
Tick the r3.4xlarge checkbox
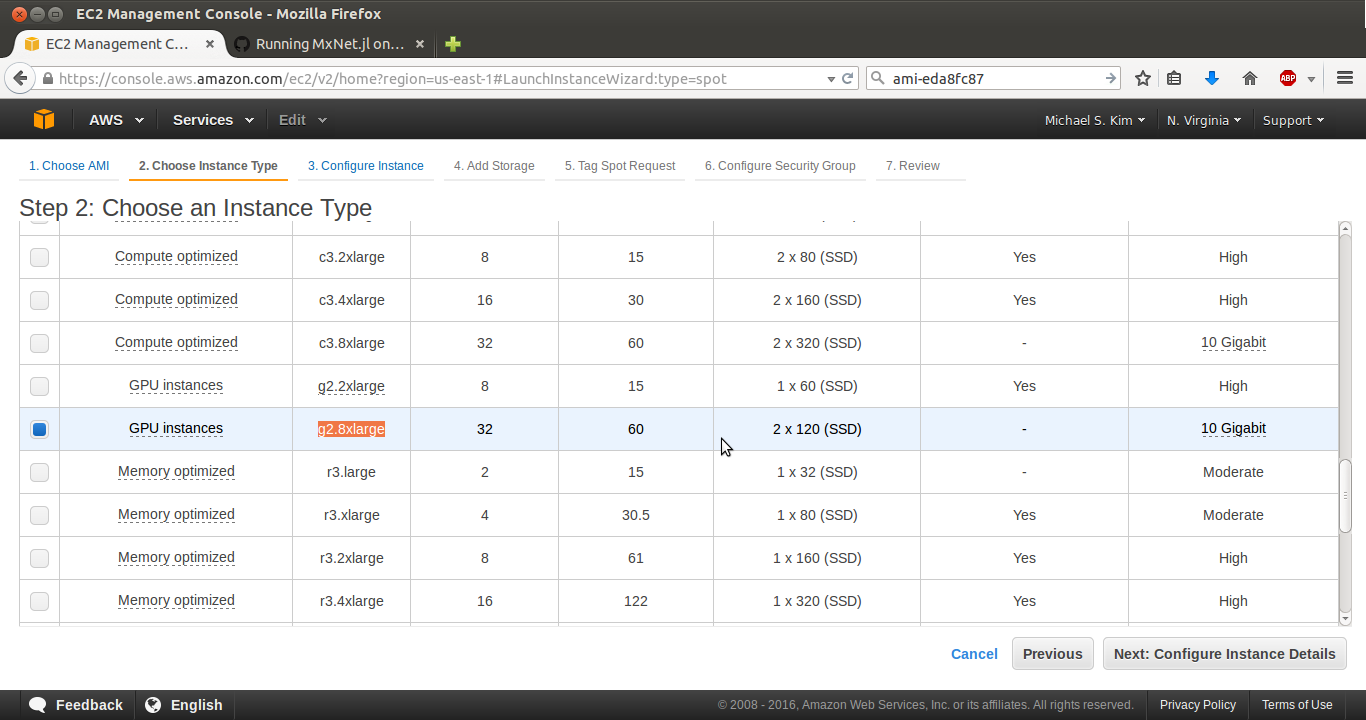pos(39,601)
